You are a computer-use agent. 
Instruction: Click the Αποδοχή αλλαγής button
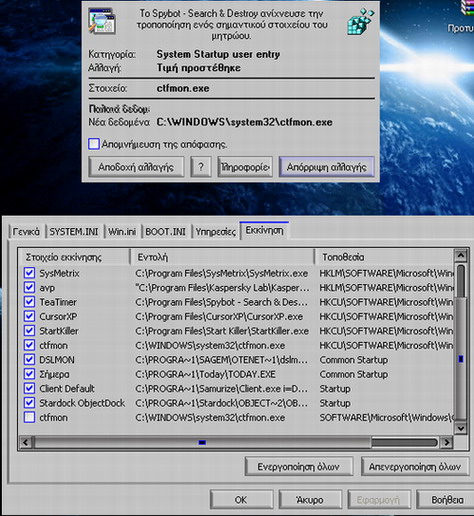[x=136, y=167]
